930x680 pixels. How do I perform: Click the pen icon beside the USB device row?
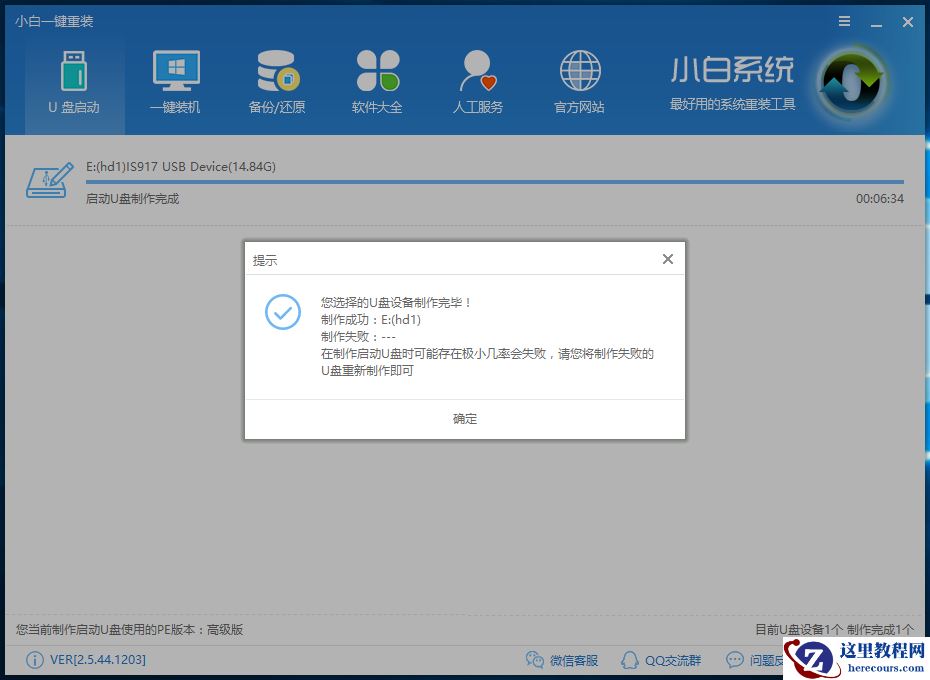[48, 180]
